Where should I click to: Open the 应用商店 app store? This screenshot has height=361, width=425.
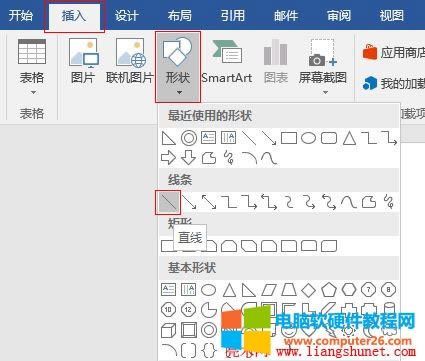point(393,52)
